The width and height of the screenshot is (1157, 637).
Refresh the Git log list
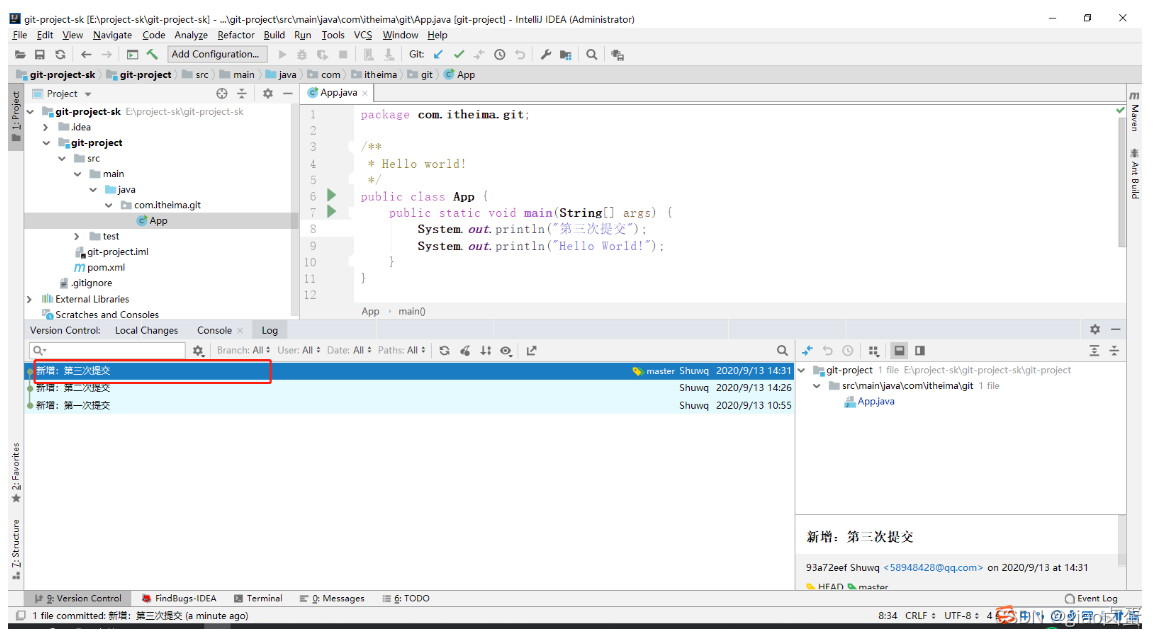pyautogui.click(x=444, y=351)
